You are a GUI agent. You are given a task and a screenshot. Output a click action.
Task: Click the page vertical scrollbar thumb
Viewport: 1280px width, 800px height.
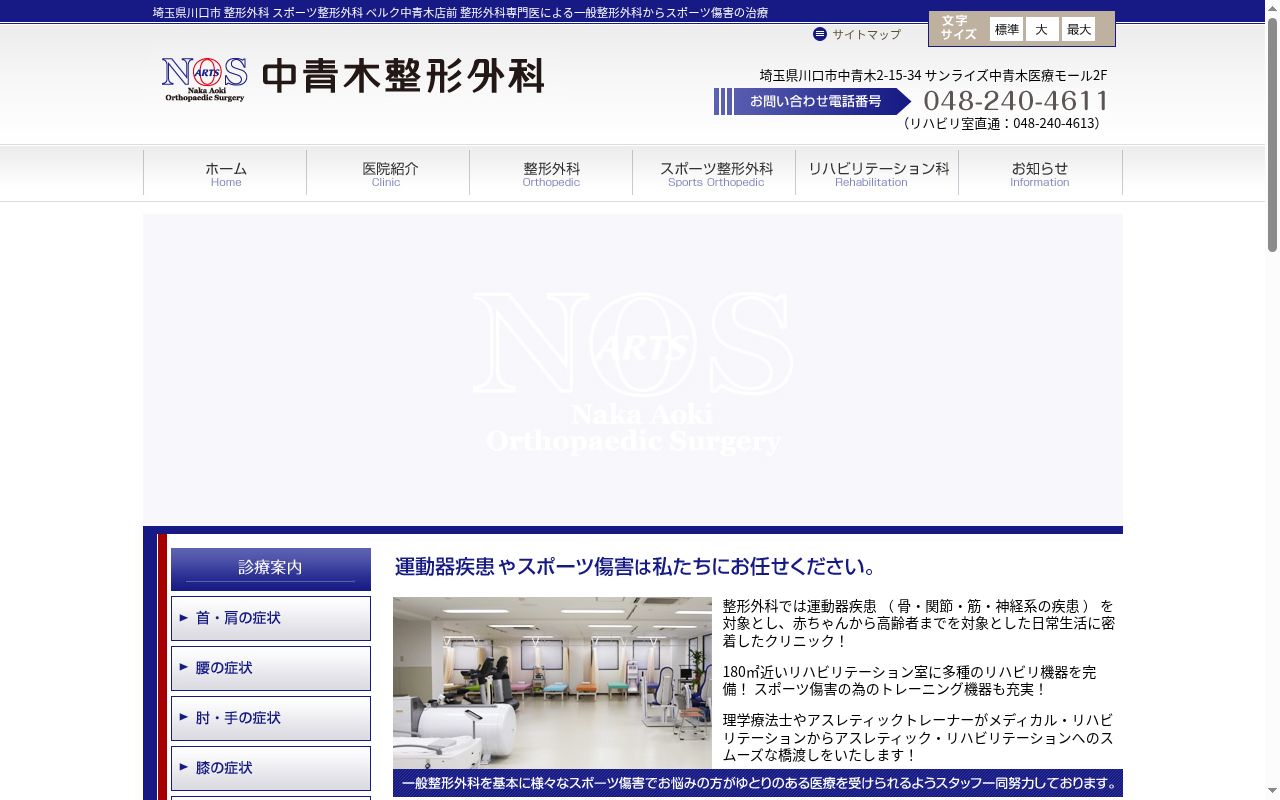pos(1272,134)
